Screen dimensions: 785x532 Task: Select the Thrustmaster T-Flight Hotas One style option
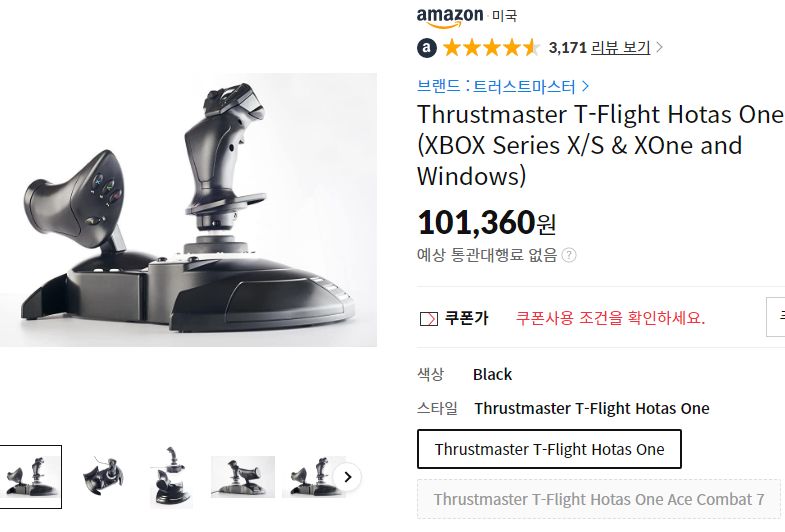549,449
